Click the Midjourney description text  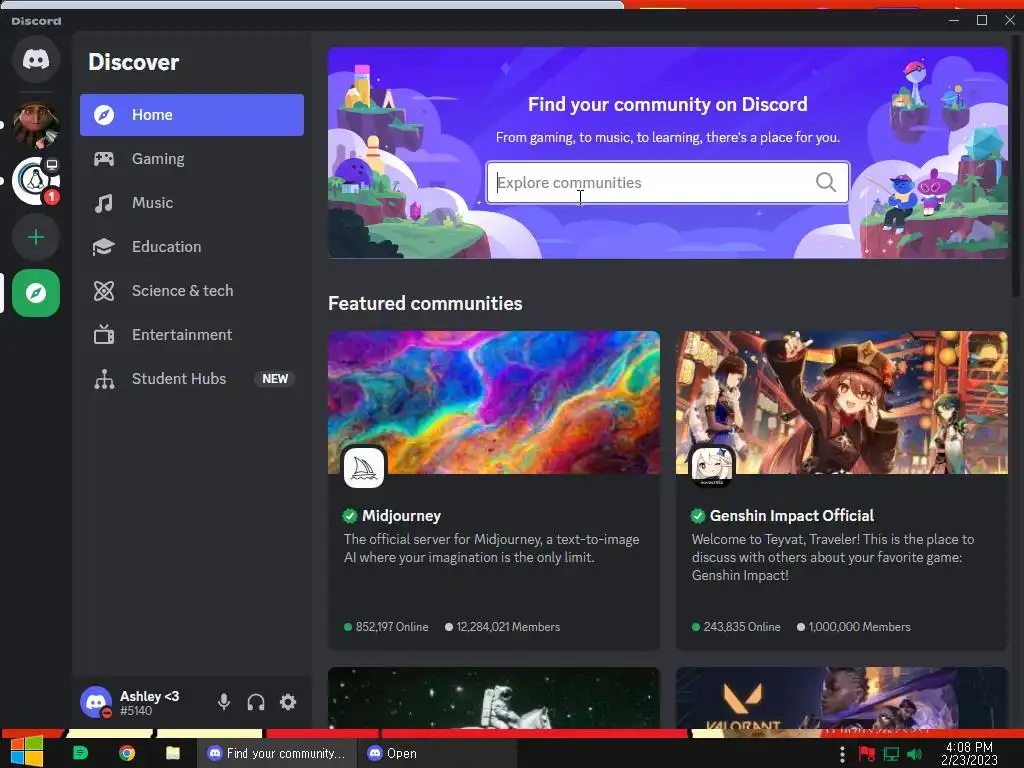(x=492, y=548)
